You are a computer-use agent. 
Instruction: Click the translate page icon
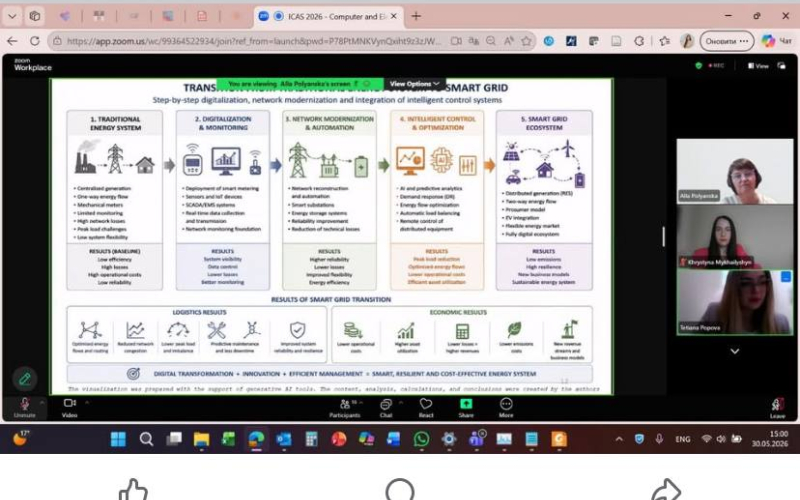click(473, 41)
